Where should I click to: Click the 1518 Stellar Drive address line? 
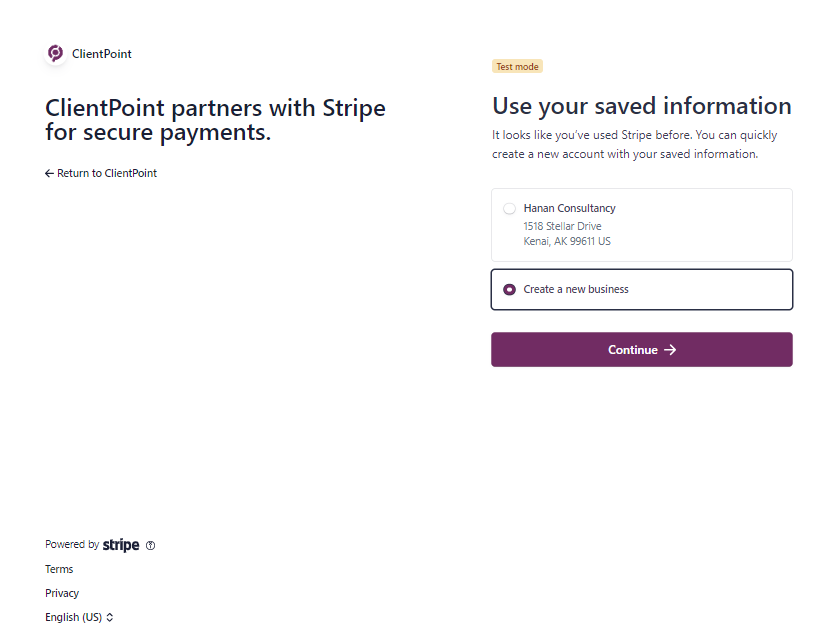point(562,226)
